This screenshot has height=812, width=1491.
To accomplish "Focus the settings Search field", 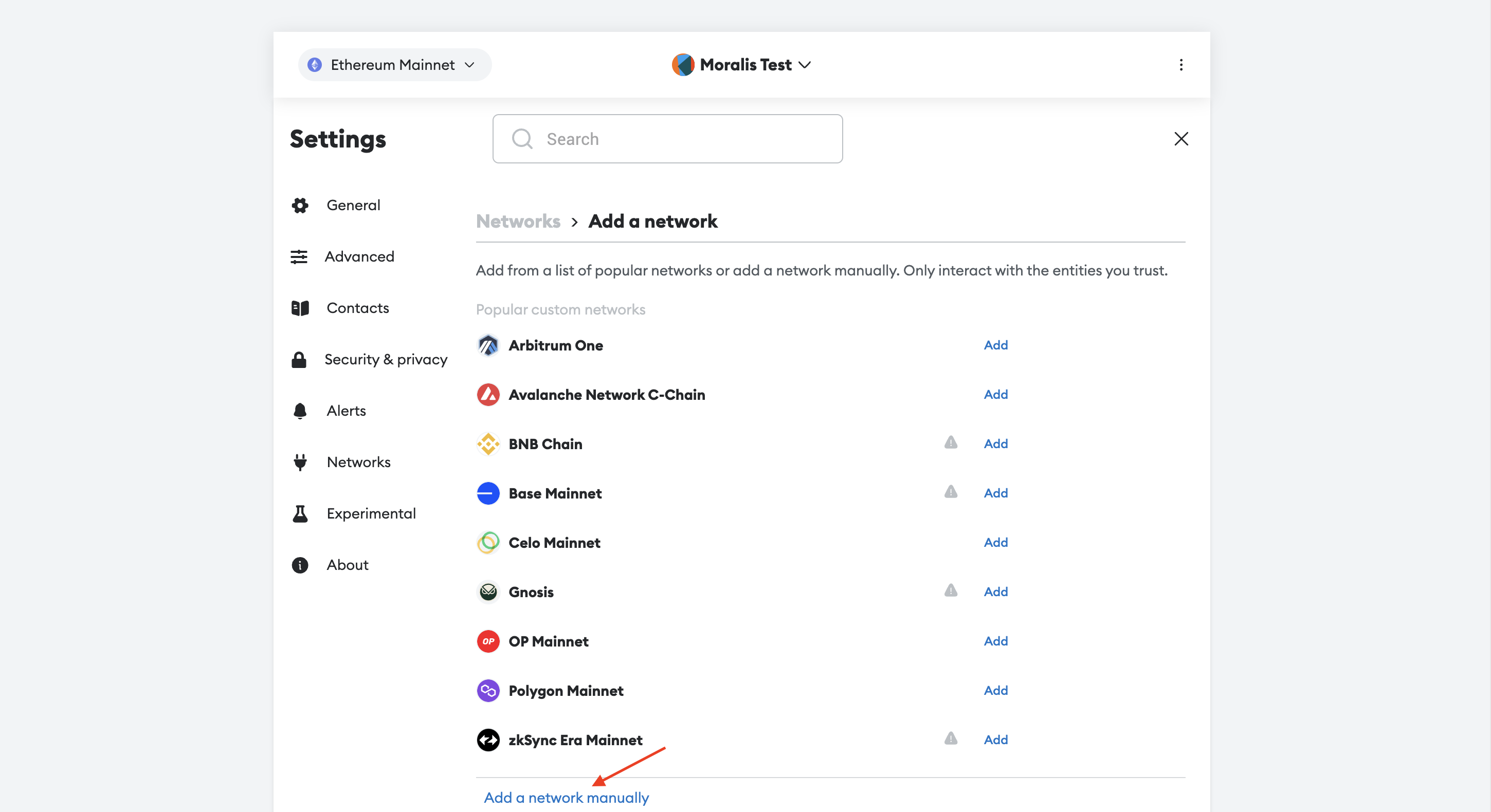I will point(667,139).
